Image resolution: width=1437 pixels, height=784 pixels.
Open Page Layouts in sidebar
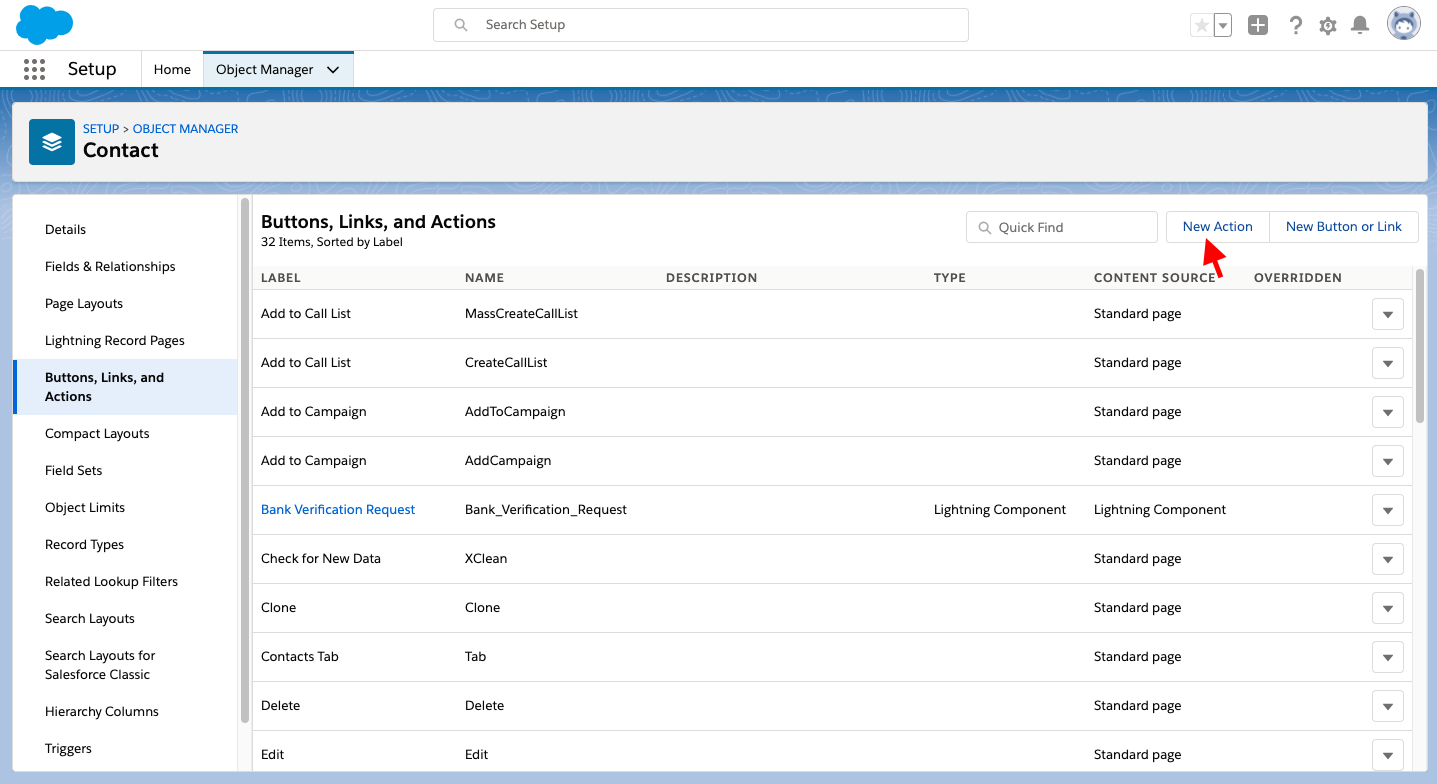click(x=84, y=304)
